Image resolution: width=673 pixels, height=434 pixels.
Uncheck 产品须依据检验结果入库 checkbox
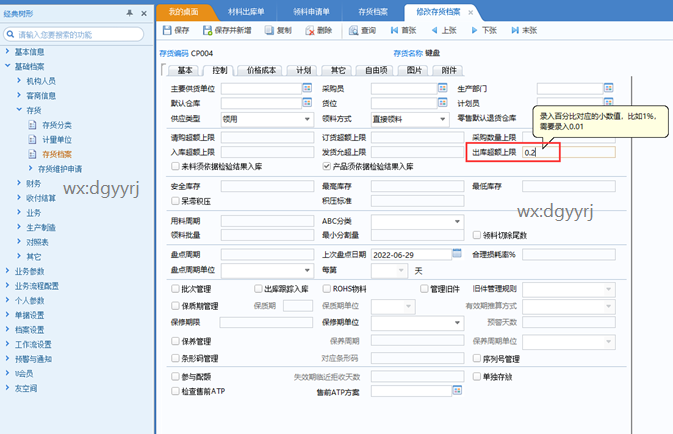pos(327,166)
